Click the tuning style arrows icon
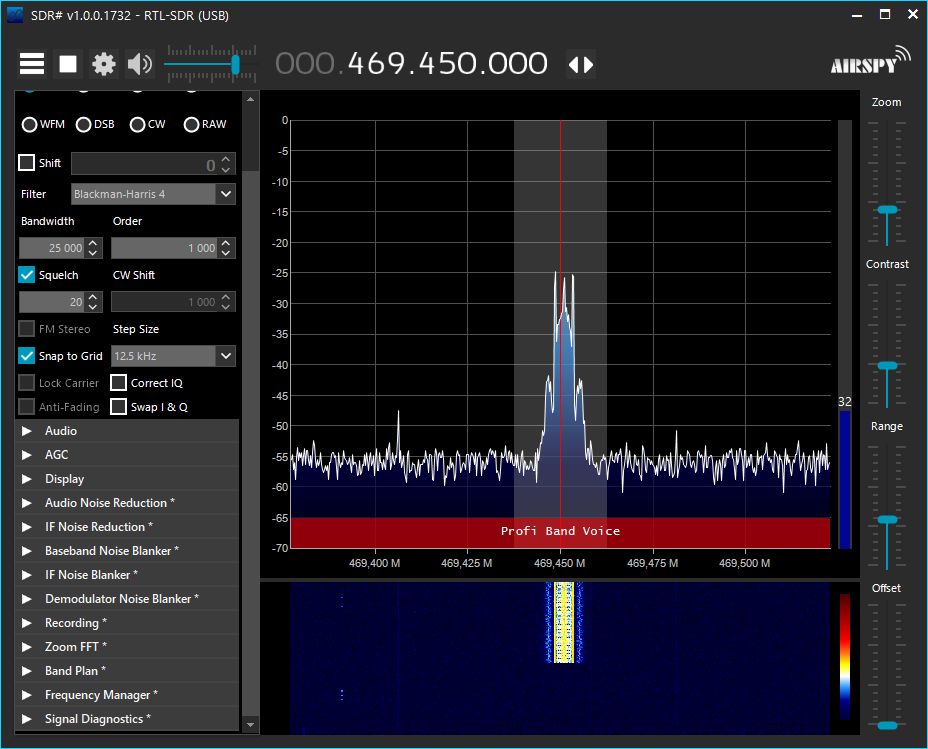The image size is (928, 749). tap(581, 64)
